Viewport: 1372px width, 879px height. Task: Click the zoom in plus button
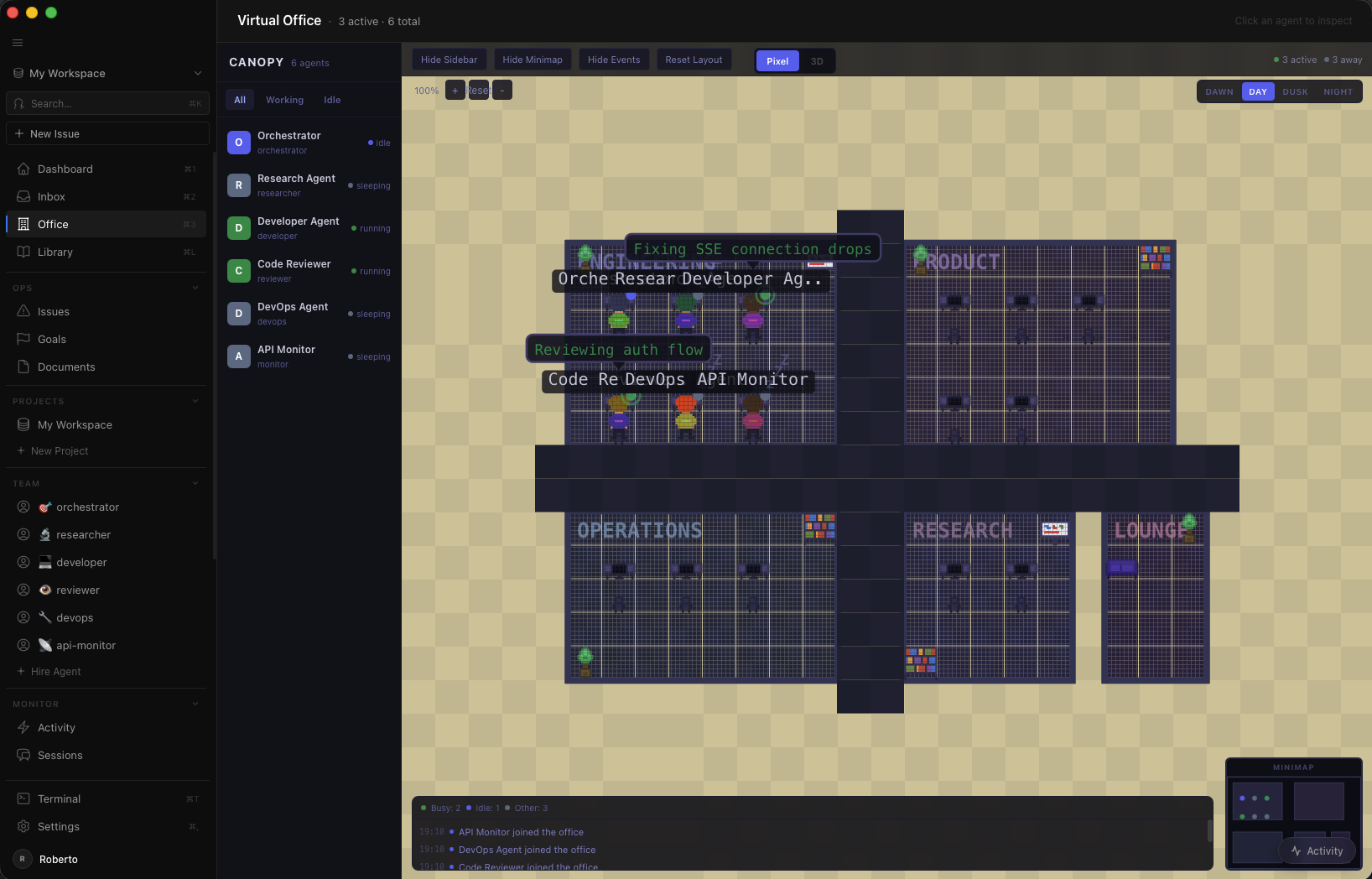[455, 90]
